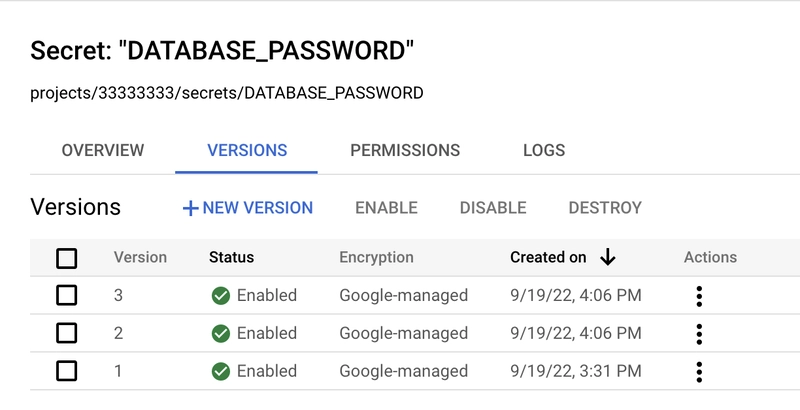Click the Destroy button
Screen dimensions: 800x410
pos(605,208)
